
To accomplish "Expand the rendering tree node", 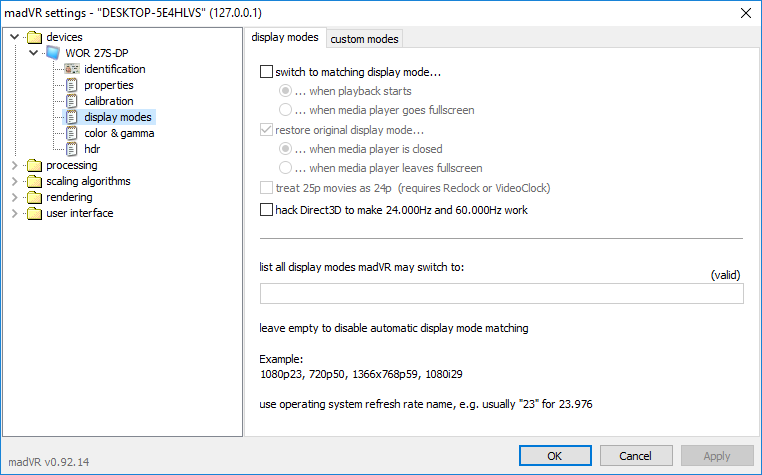I will coord(14,197).
